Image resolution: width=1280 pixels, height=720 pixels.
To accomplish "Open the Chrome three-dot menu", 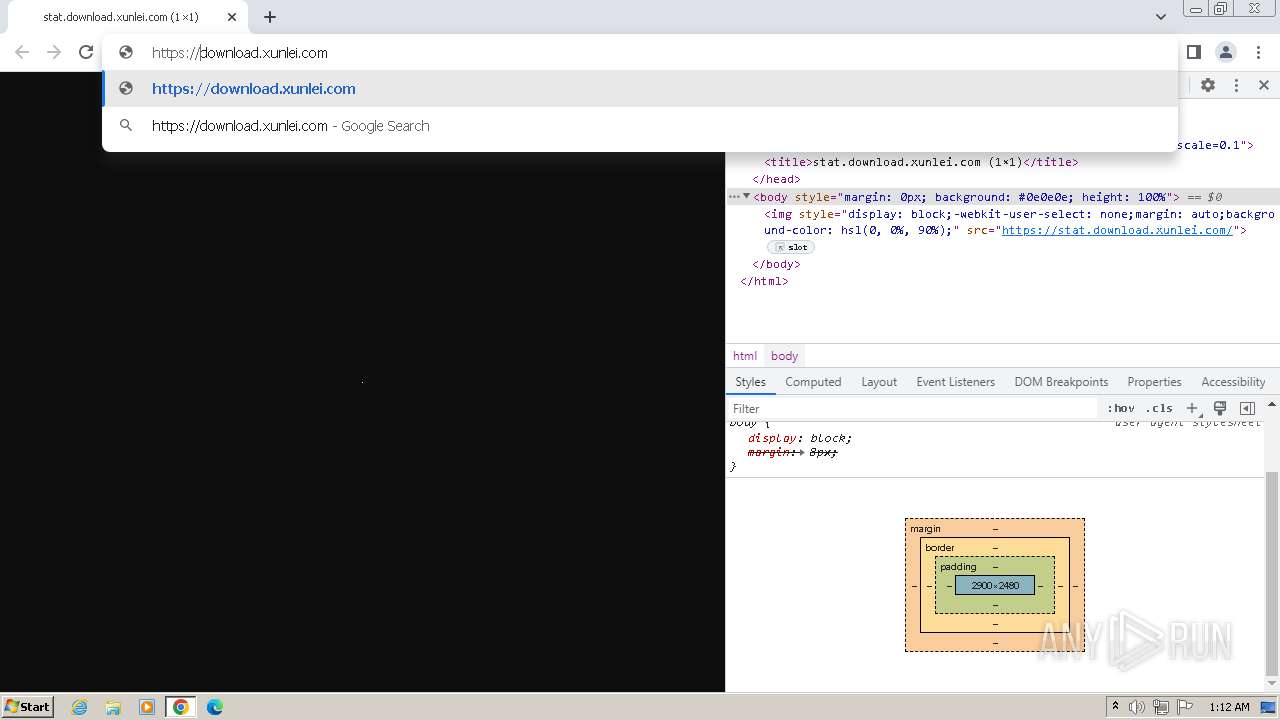I will (x=1258, y=52).
